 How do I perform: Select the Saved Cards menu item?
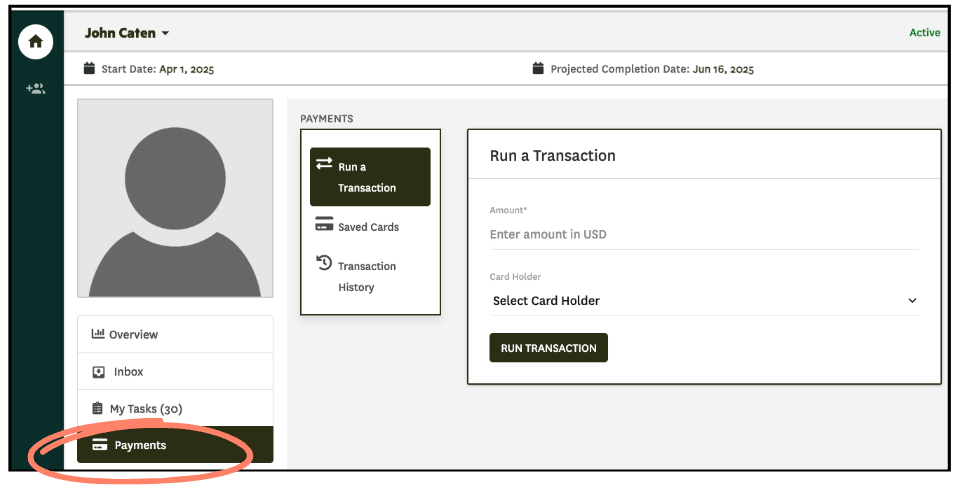point(368,227)
